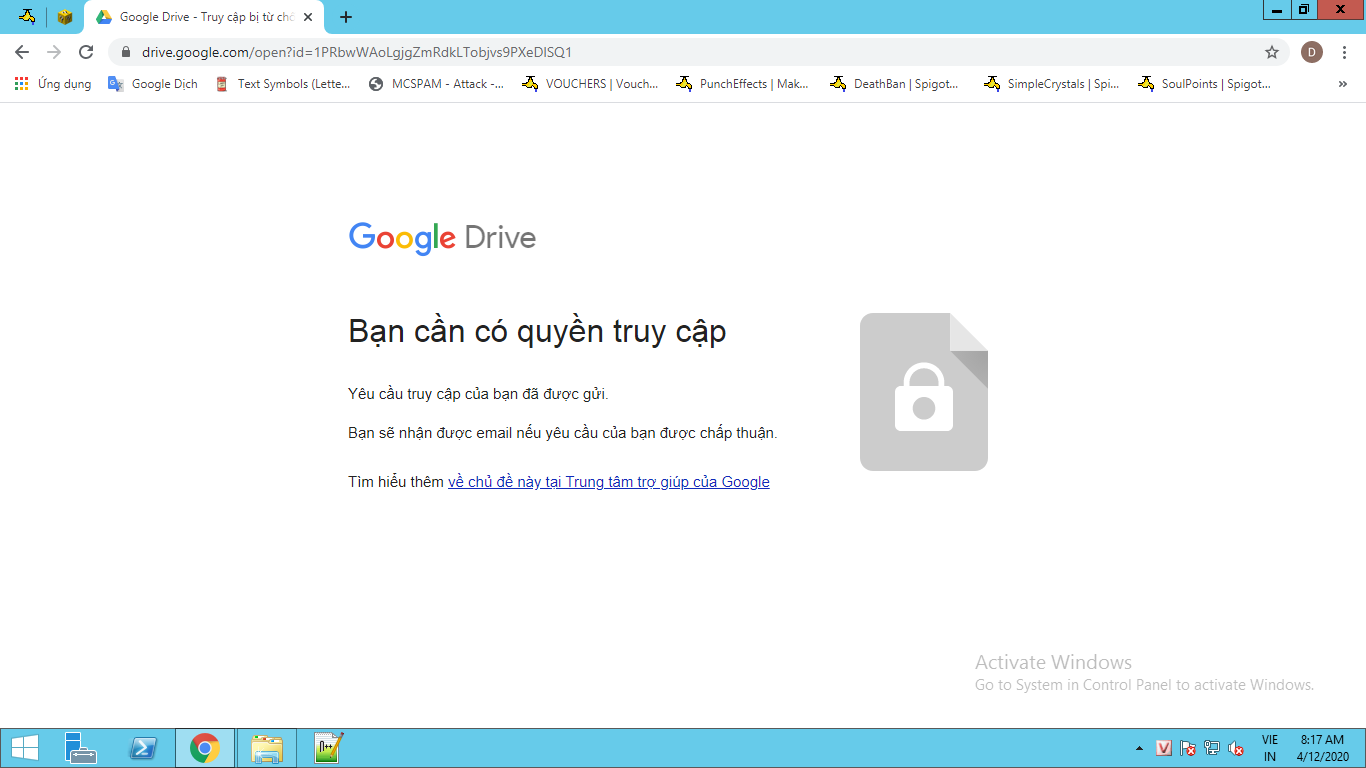Open the Google Dịch bookmark
1366x768 pixels.
153,84
